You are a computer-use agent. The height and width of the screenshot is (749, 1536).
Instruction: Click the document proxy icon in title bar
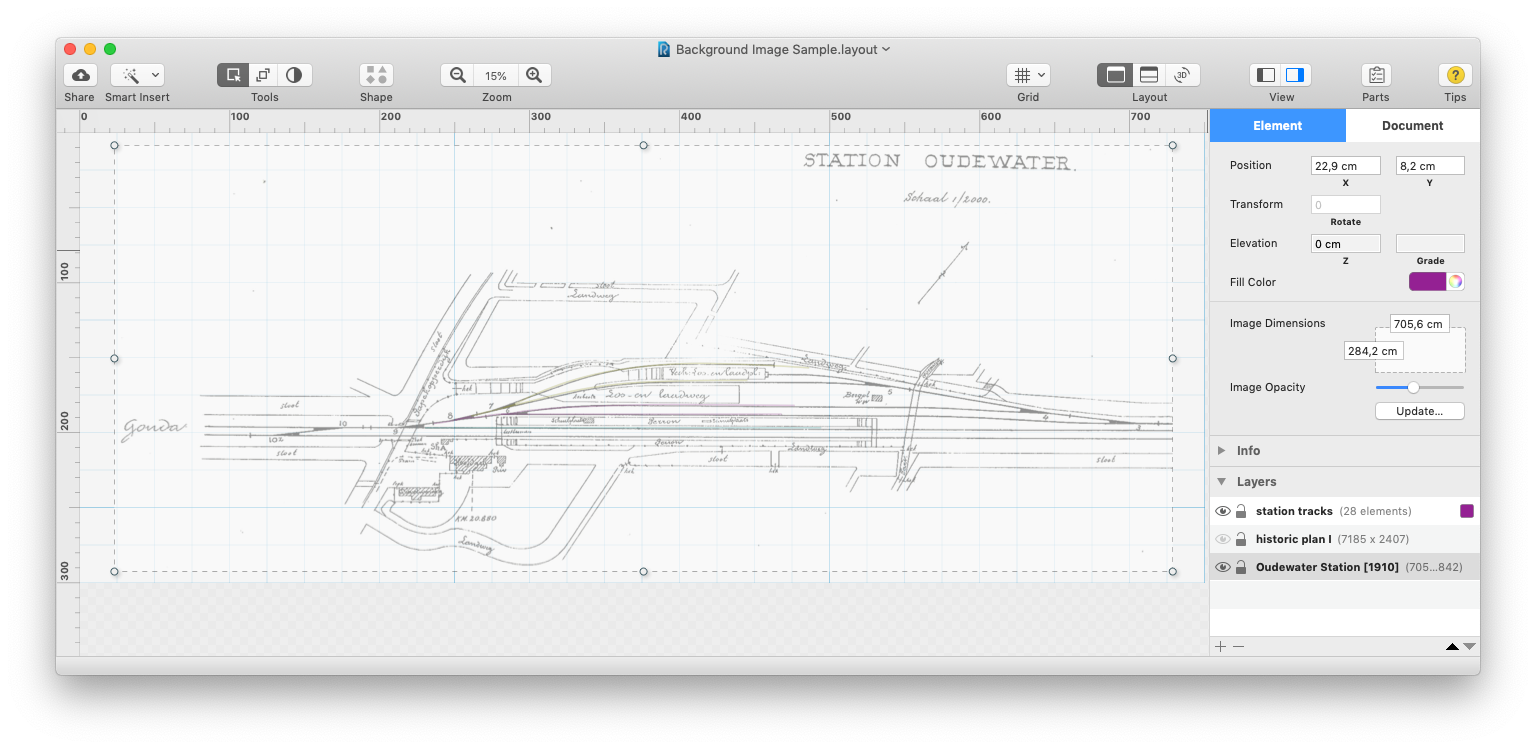(664, 49)
